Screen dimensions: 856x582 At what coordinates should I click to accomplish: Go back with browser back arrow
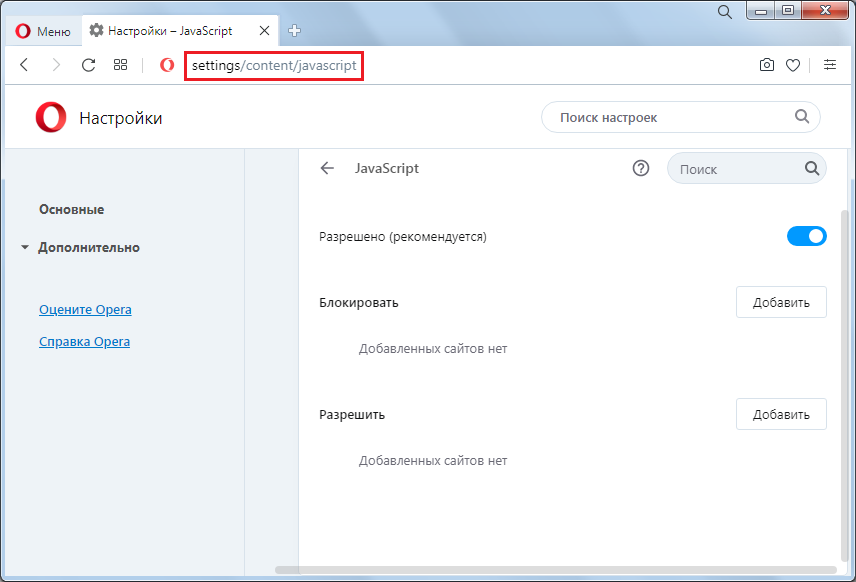pyautogui.click(x=24, y=65)
